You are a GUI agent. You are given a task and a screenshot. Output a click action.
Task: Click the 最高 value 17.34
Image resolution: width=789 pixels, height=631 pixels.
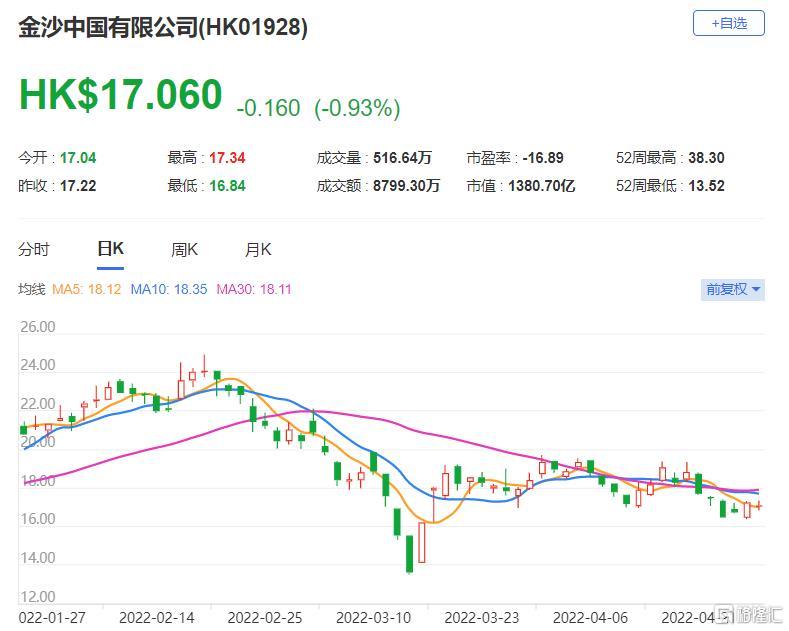[227, 158]
